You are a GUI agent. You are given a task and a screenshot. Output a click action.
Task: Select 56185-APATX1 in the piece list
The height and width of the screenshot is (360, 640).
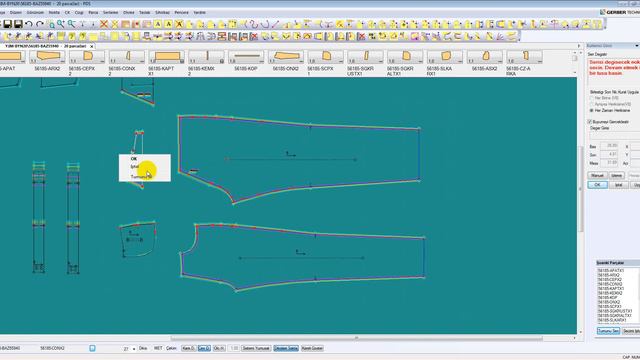coord(611,271)
